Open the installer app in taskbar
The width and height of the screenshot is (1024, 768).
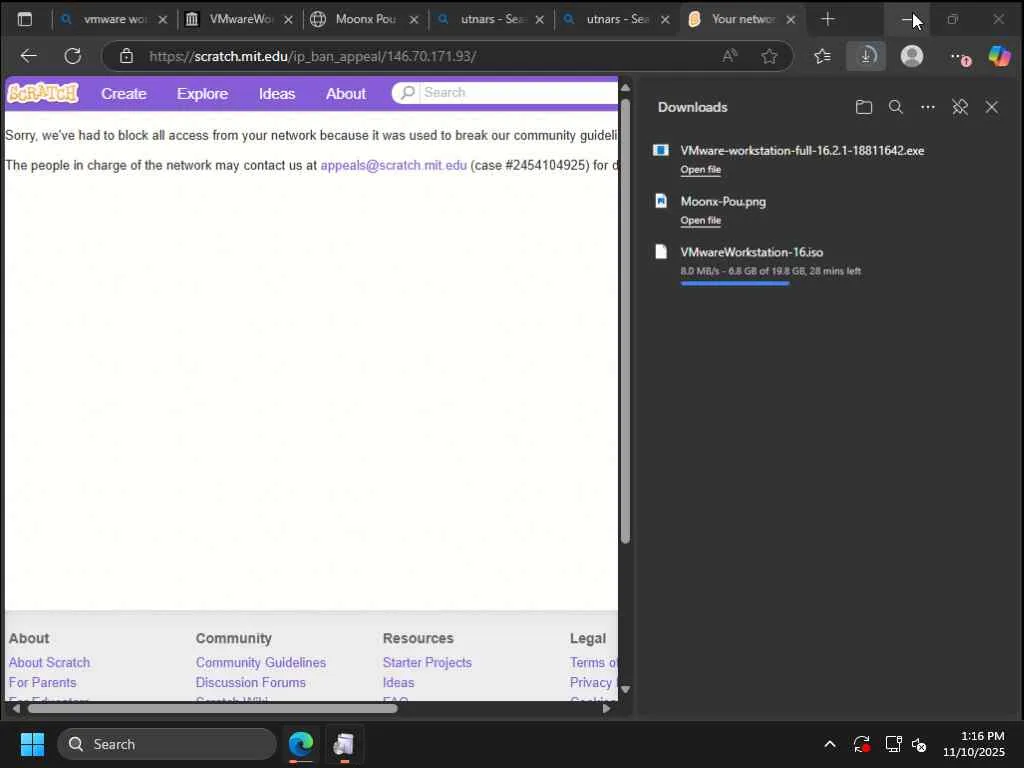344,744
